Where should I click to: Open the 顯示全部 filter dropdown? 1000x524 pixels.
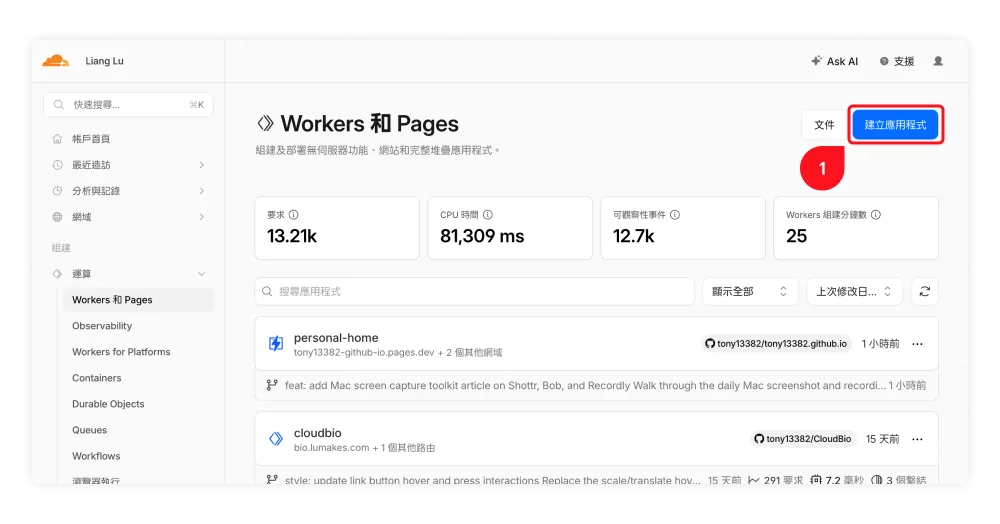pyautogui.click(x=749, y=291)
